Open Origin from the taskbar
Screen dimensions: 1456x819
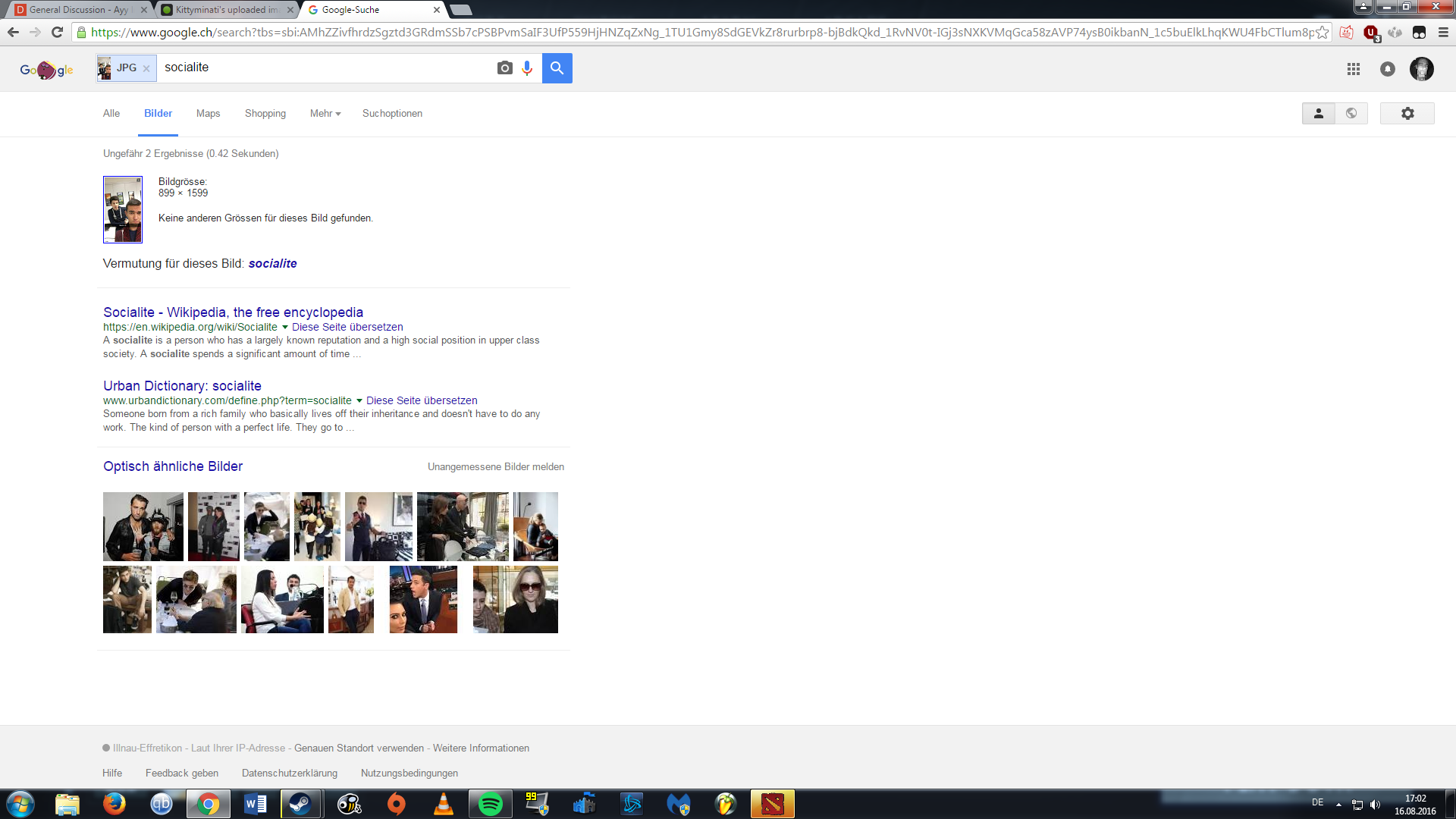click(397, 804)
